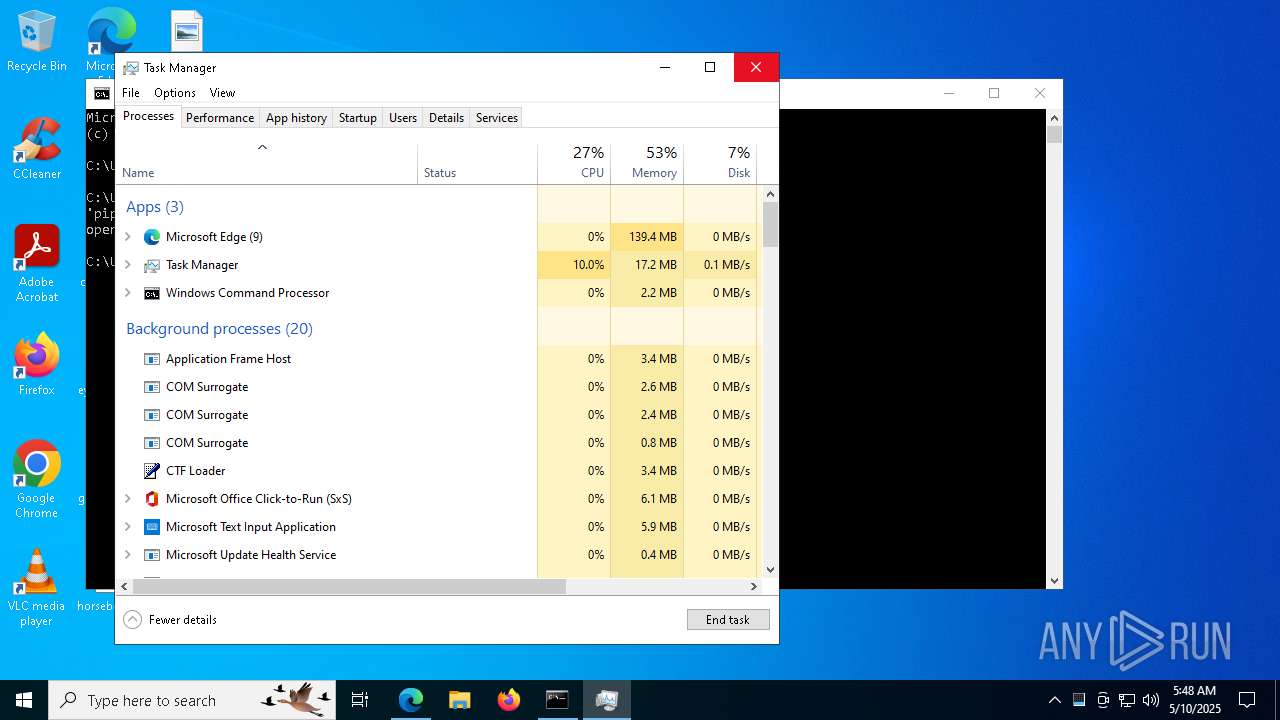Open File Explorer from taskbar
Screen dimensions: 1280x720
click(x=459, y=700)
